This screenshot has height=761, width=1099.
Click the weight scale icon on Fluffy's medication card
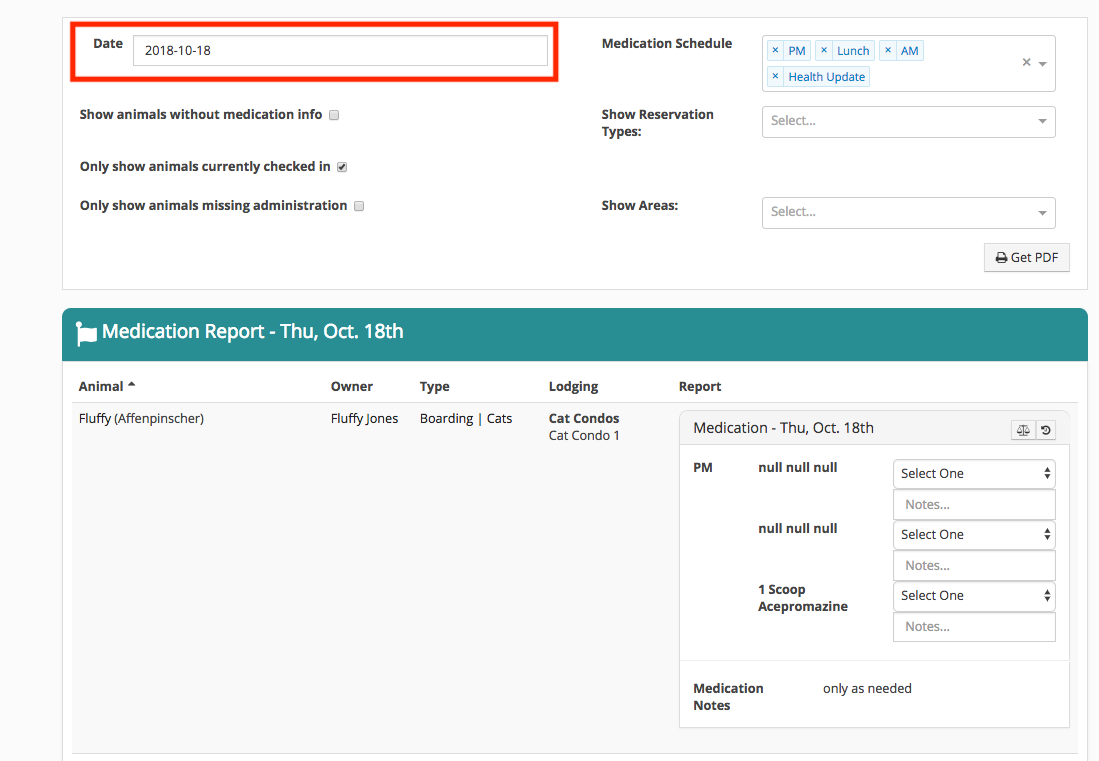tap(1023, 430)
